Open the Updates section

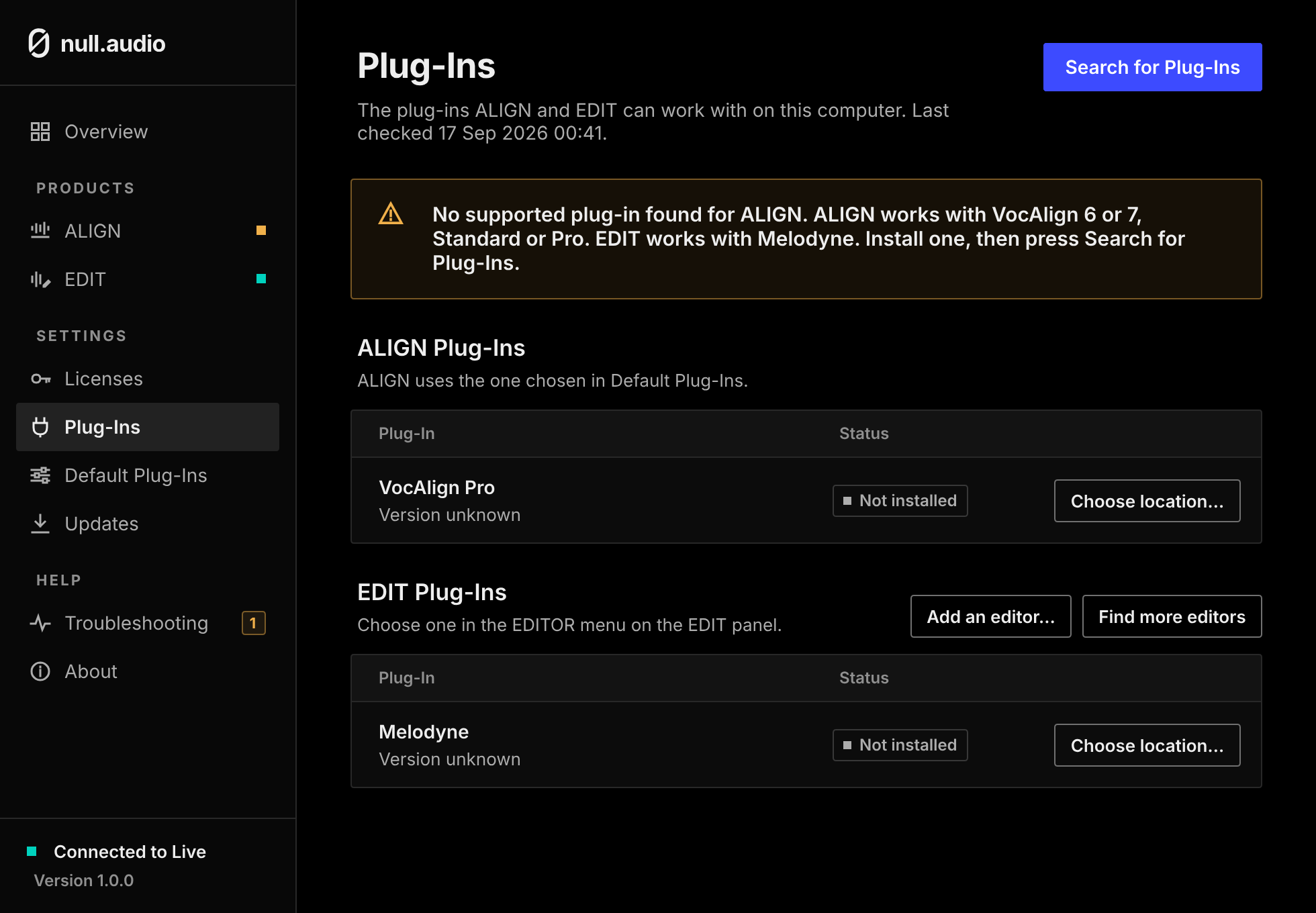coord(148,524)
